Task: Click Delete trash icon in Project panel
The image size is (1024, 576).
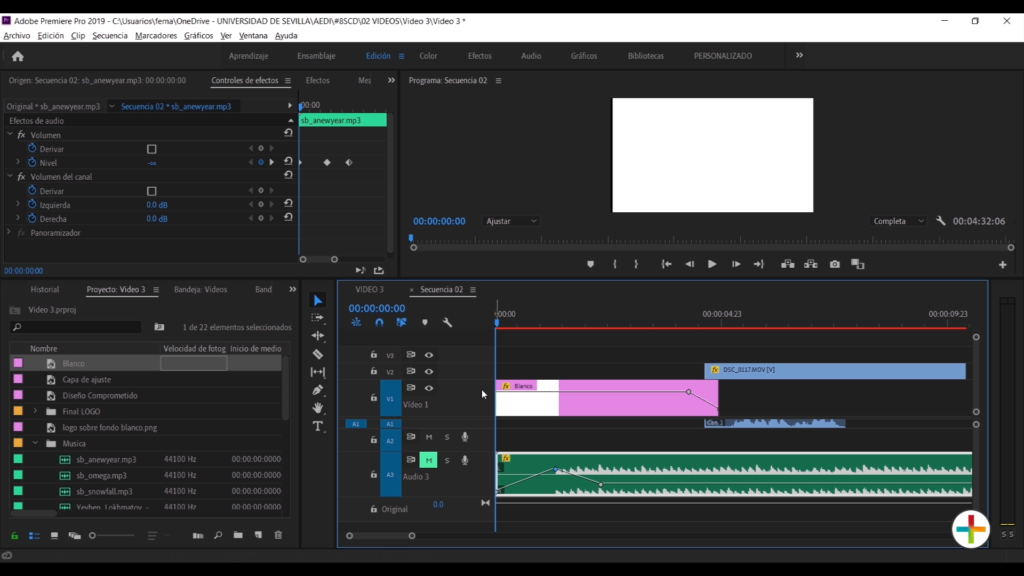Action: click(x=278, y=536)
